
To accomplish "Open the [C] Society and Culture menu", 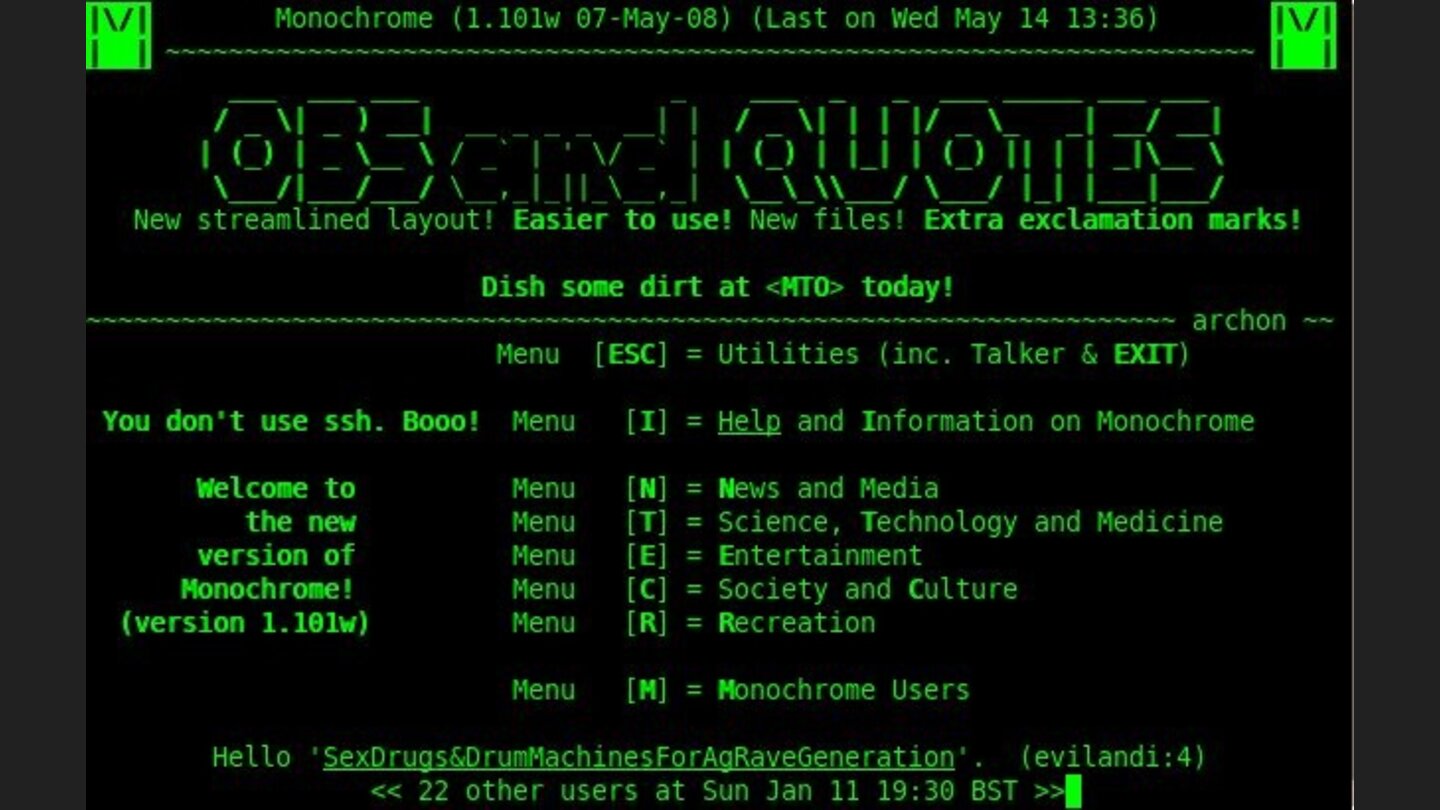I will (x=765, y=589).
